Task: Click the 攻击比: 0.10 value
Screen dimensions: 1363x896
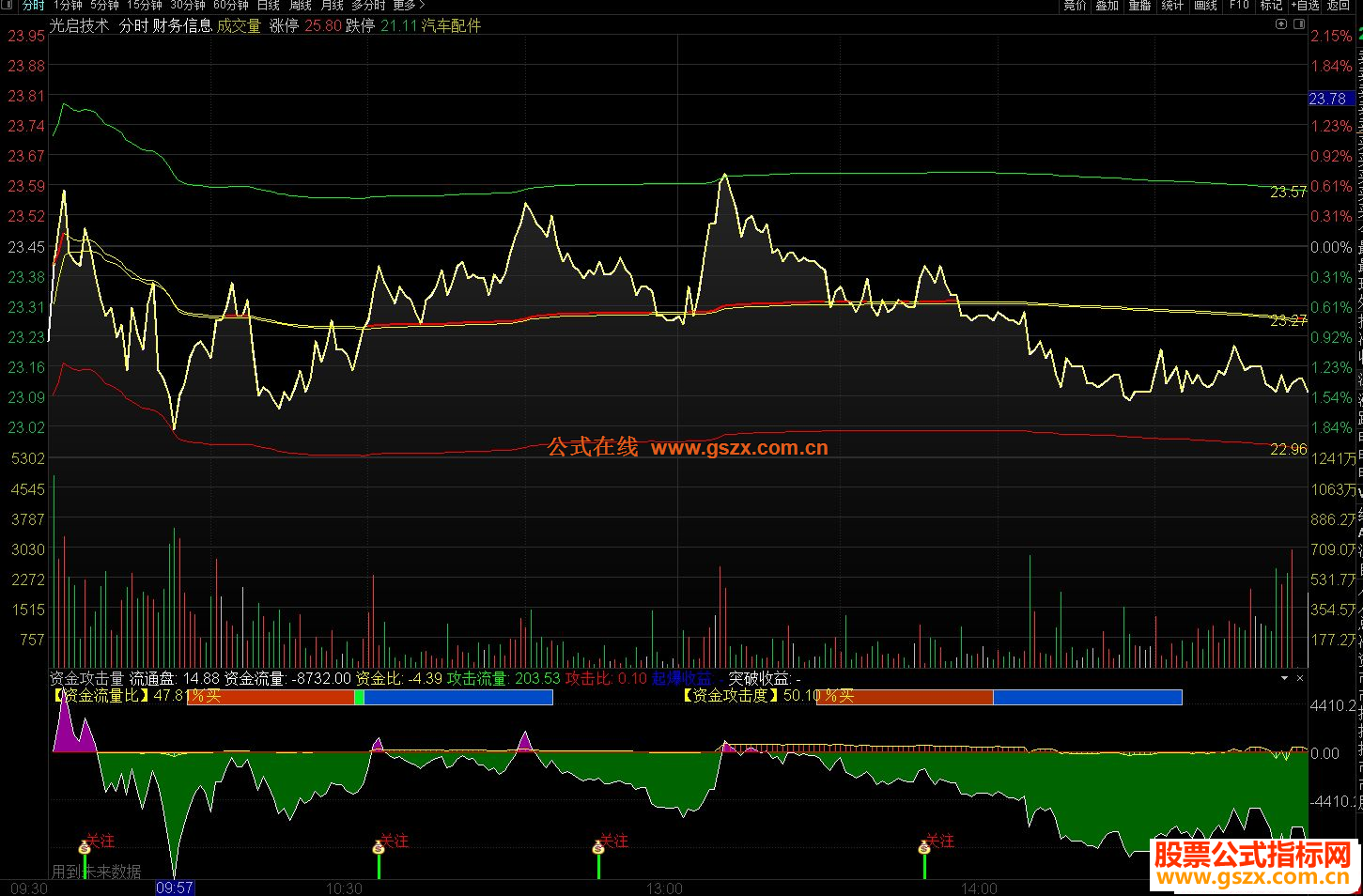Action: tap(606, 678)
